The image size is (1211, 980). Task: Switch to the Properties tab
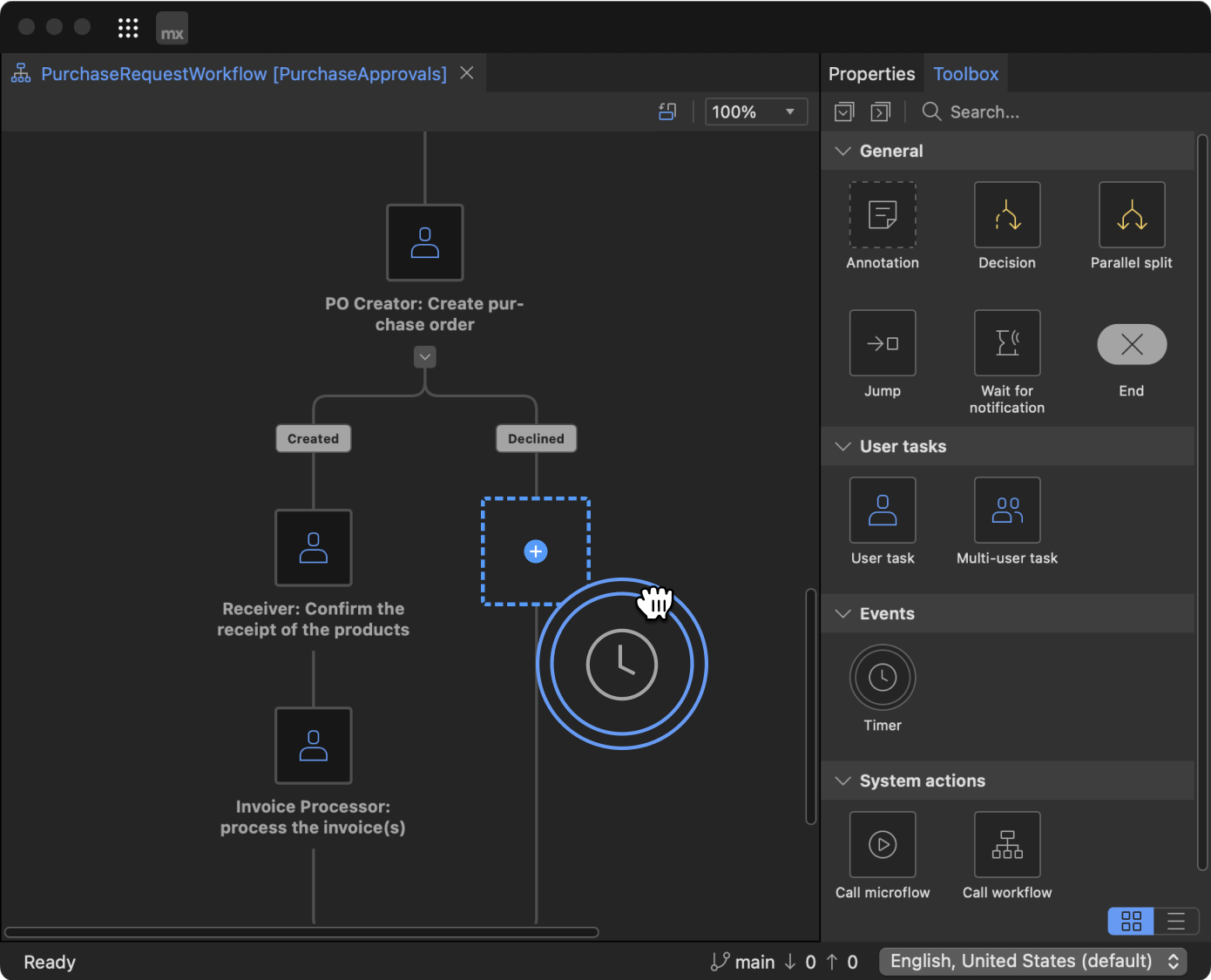(x=871, y=74)
